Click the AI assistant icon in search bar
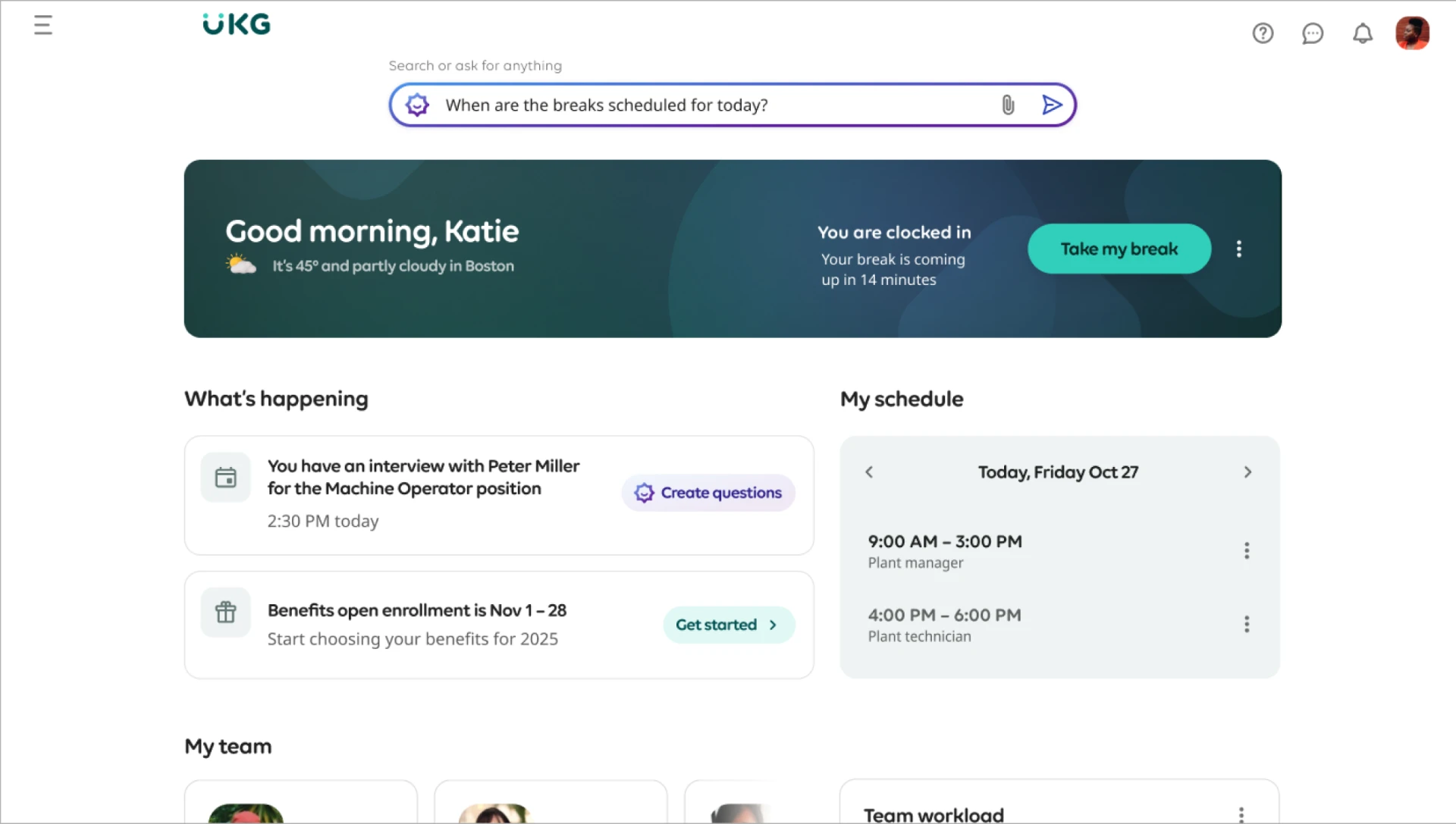 (417, 105)
